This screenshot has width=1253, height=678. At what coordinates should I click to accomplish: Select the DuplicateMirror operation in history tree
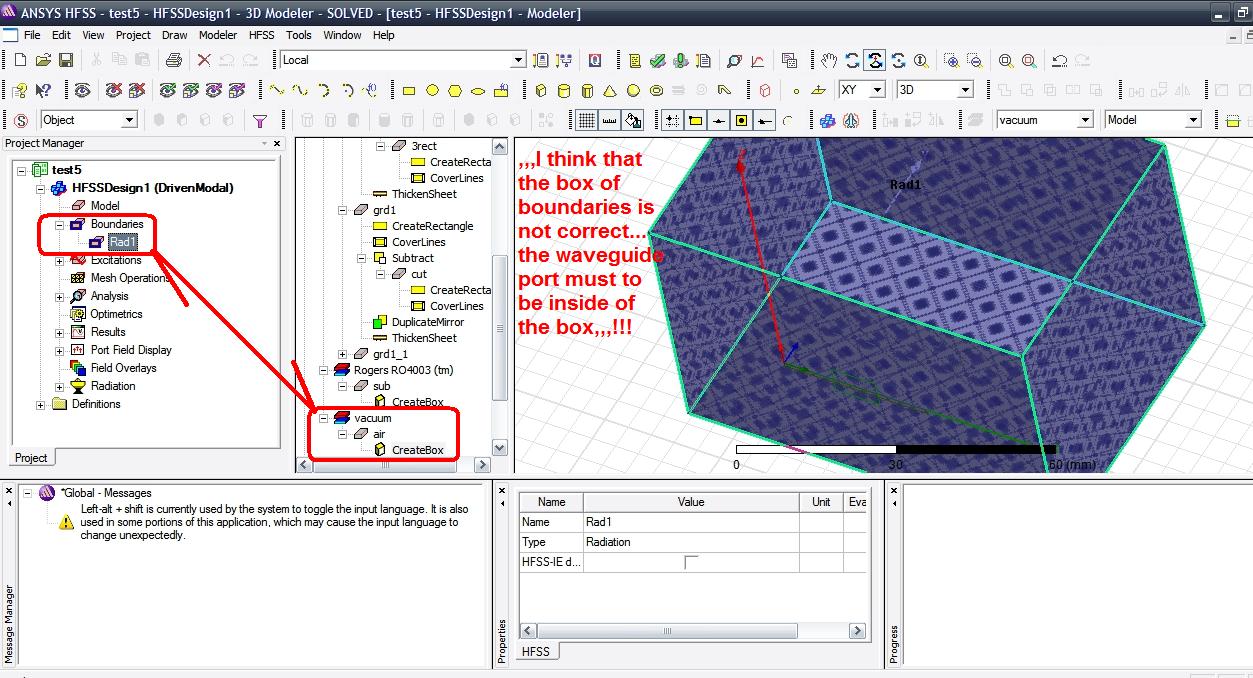(428, 322)
